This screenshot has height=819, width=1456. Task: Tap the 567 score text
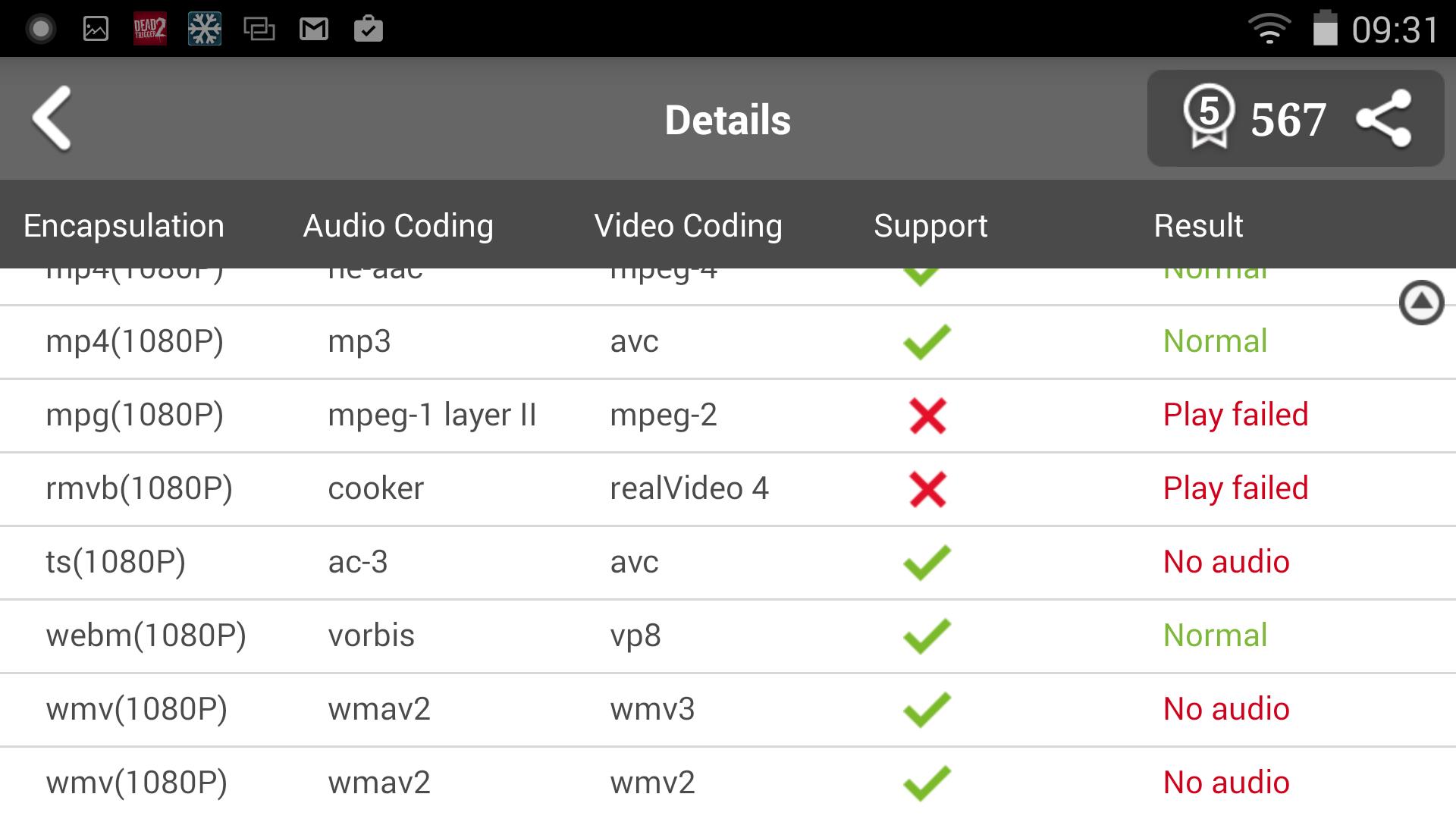point(1288,120)
